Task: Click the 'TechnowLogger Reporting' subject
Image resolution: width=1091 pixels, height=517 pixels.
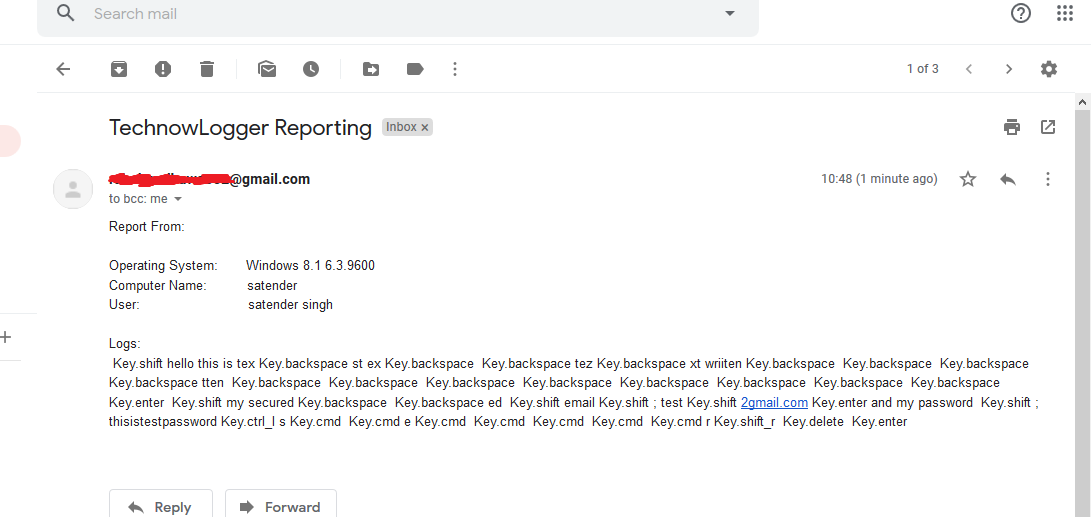Action: click(x=240, y=127)
